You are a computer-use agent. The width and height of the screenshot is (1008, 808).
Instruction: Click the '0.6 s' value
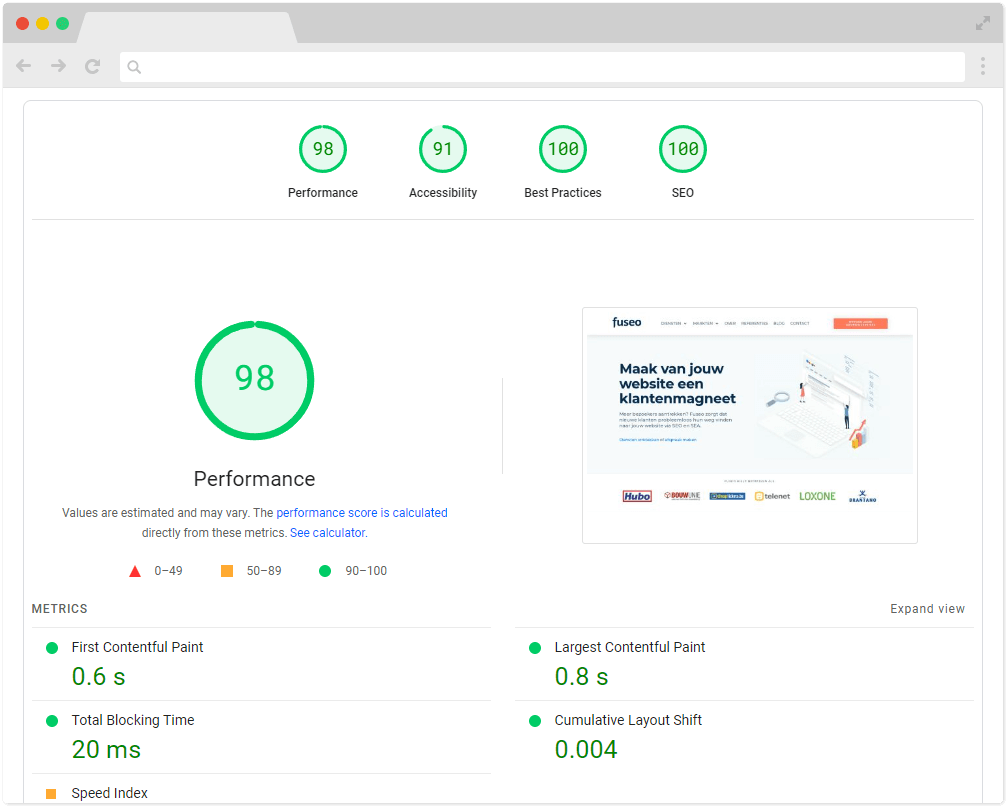[98, 677]
